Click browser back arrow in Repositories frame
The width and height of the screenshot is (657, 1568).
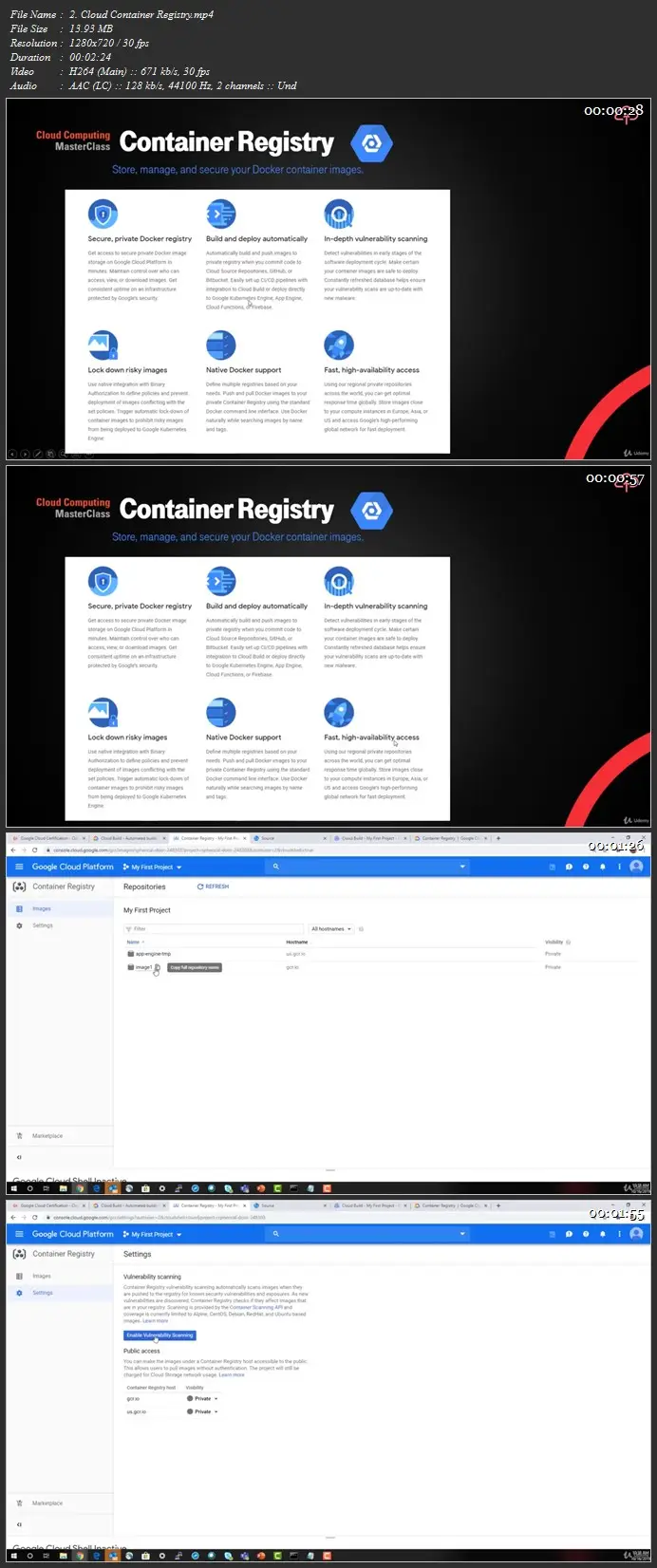pos(12,849)
